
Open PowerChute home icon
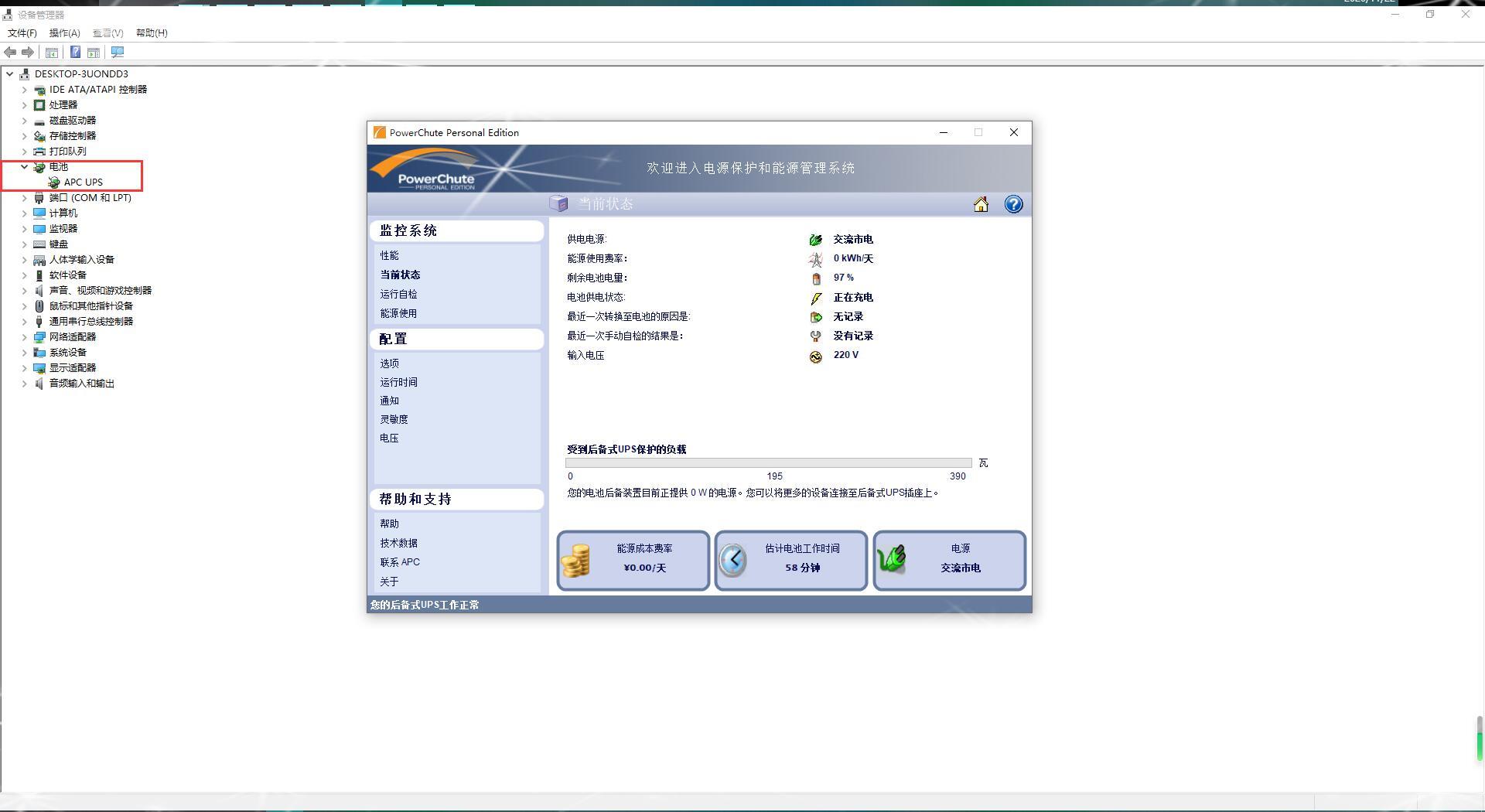981,204
